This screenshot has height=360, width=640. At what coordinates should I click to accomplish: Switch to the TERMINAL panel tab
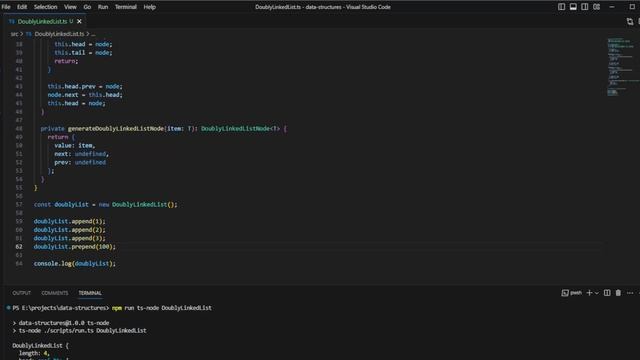[90, 293]
